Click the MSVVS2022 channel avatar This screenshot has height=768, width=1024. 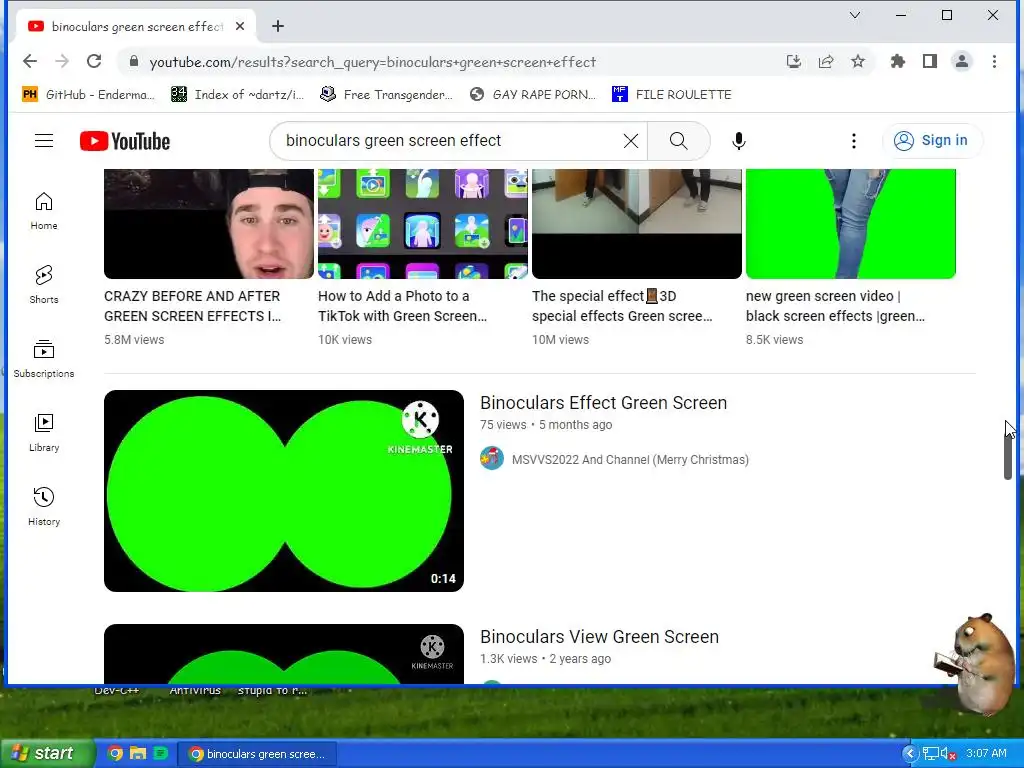[492, 458]
